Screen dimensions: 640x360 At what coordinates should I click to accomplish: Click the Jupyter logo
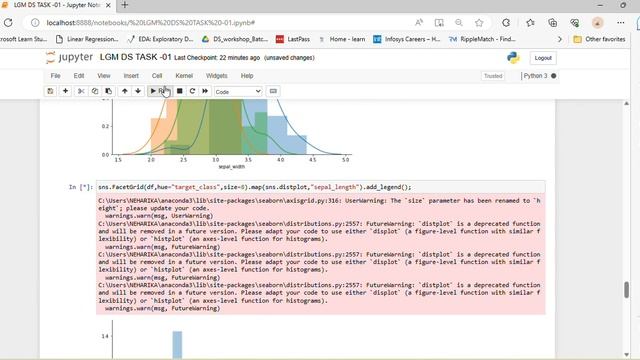coord(69,58)
